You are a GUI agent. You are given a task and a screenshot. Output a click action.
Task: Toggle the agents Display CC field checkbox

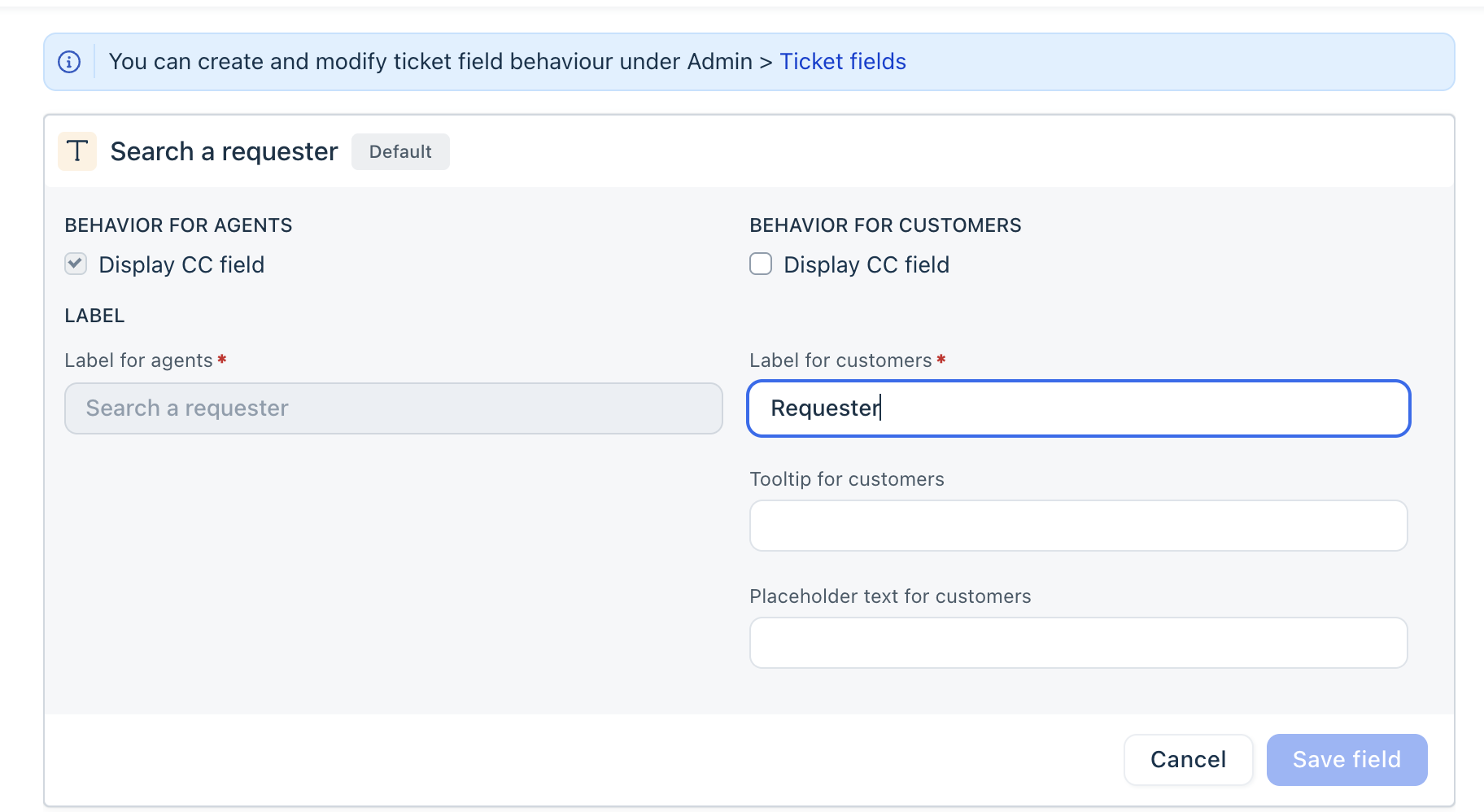click(x=76, y=264)
